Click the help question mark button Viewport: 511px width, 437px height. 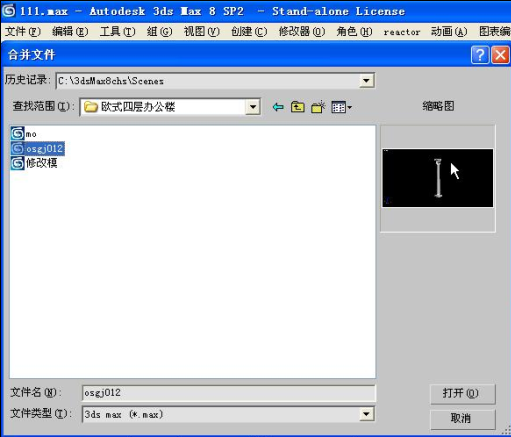pos(480,55)
